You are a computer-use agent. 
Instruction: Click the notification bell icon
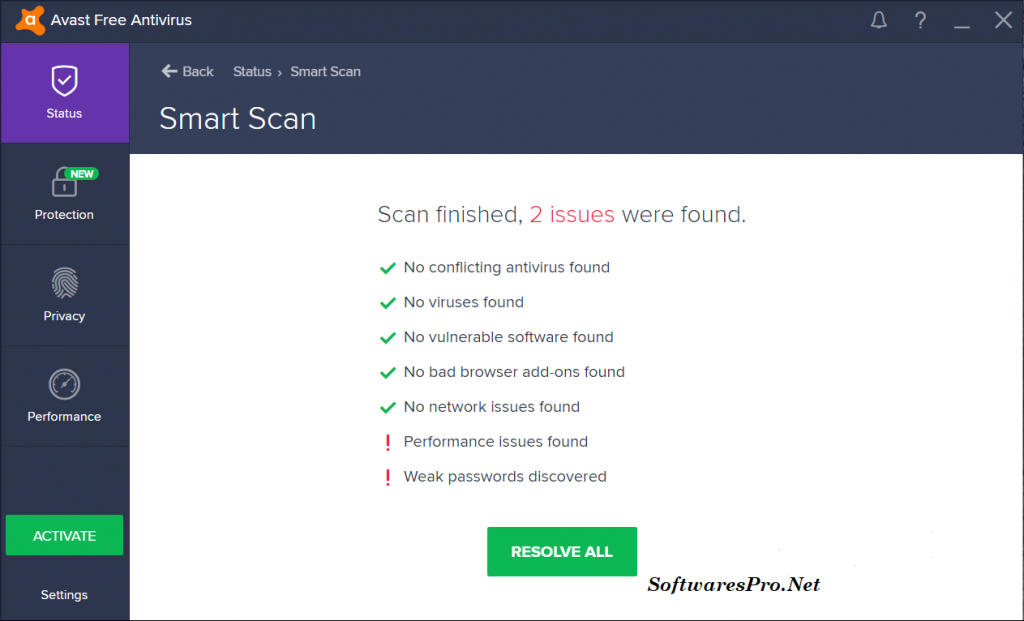coord(878,19)
